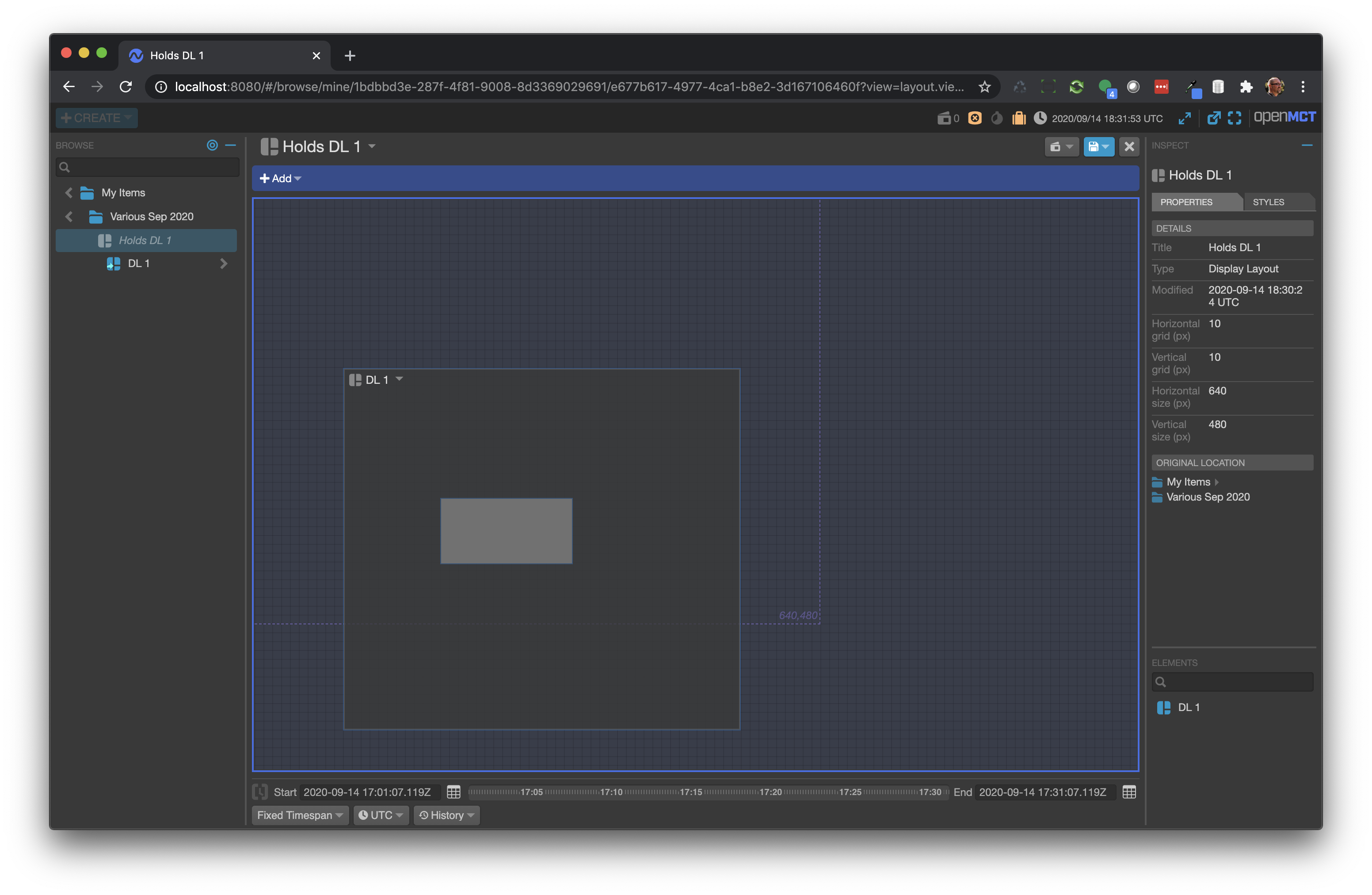This screenshot has height=895, width=1372.
Task: Clear all notifications with the orange dismiss icon
Action: tap(975, 118)
